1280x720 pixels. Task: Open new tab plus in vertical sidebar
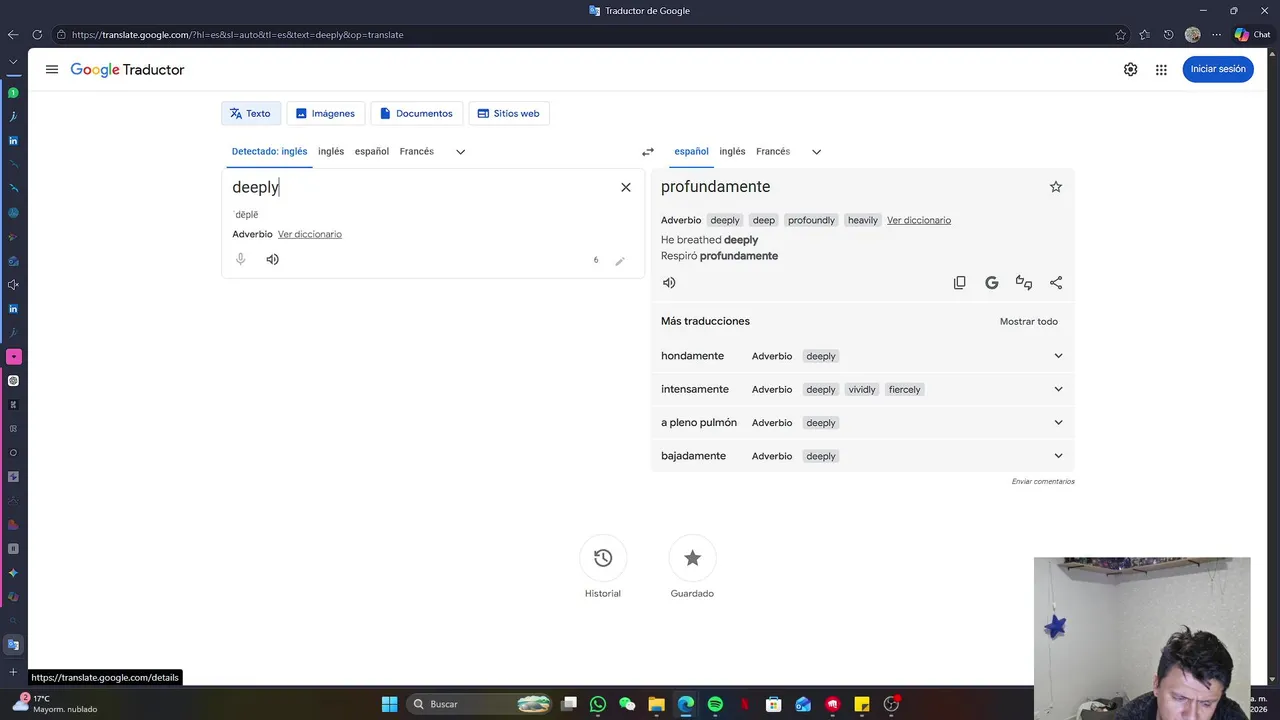coord(13,672)
